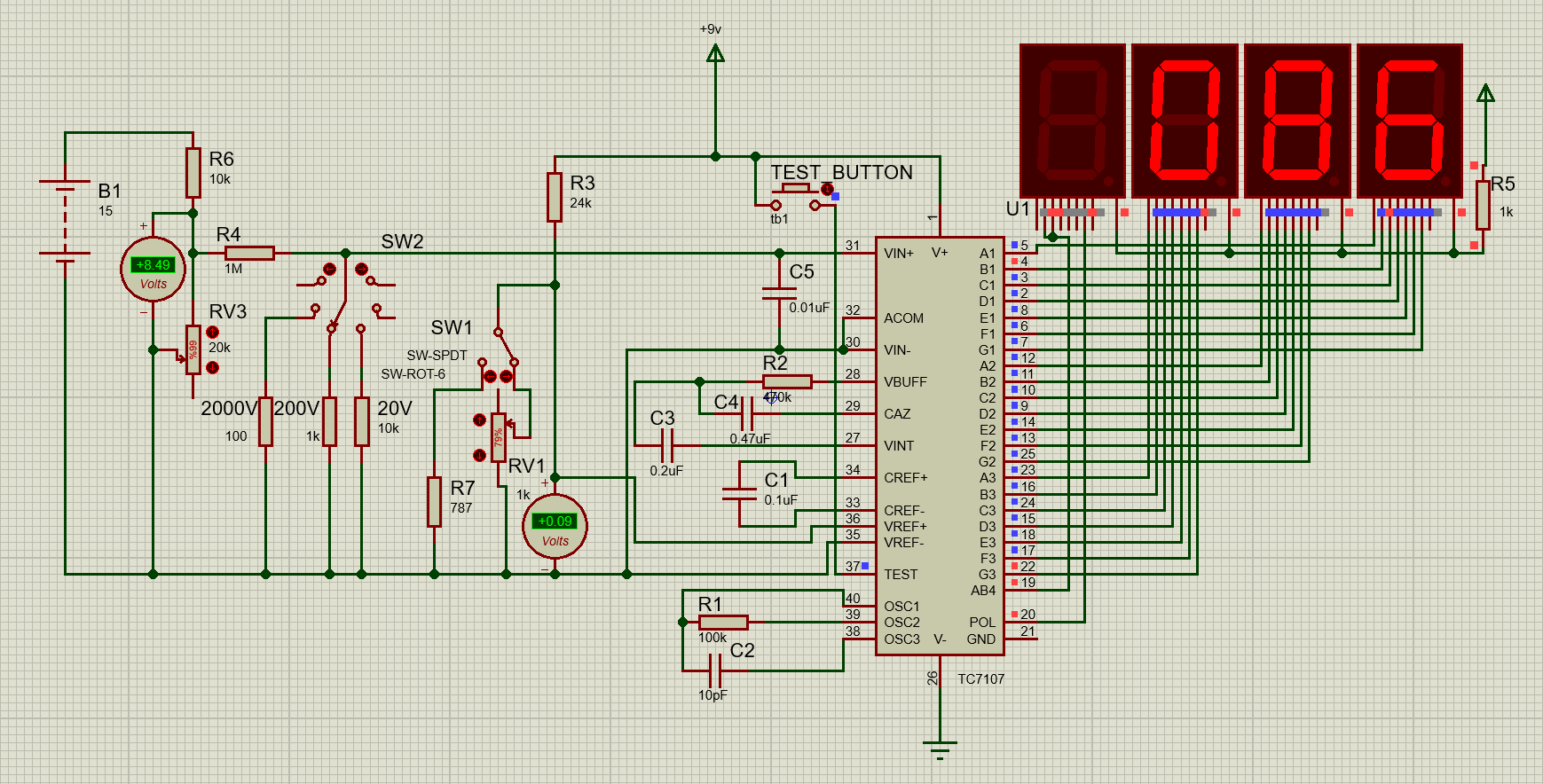Select the TC7107 chip body
The width and height of the screenshot is (1543, 784).
(x=939, y=443)
